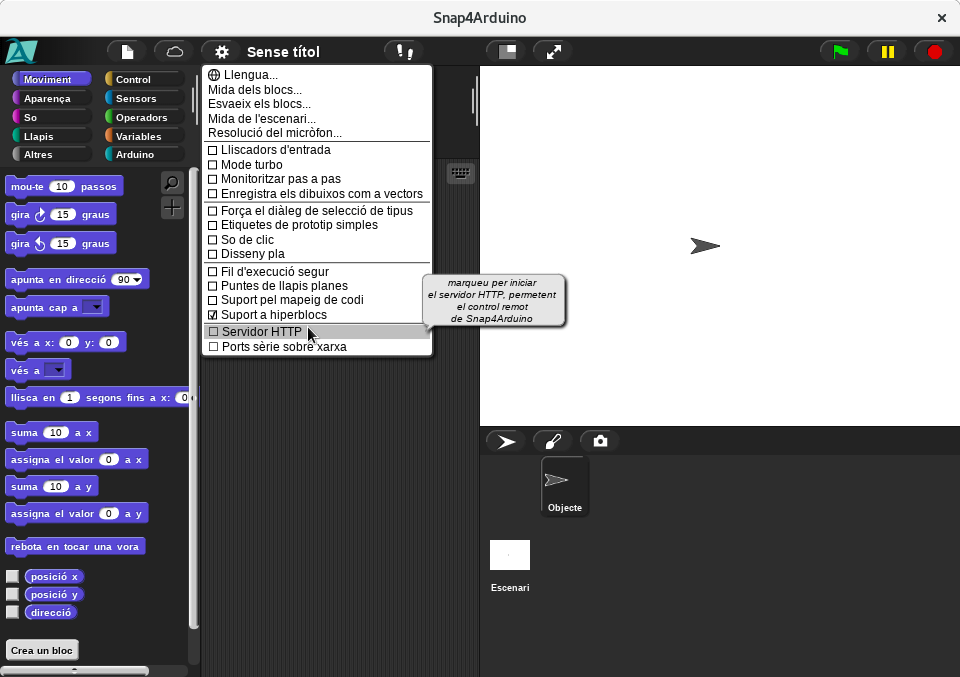Open direction dropdown in apunta en direcció block
This screenshot has width=960, height=677.
[137, 280]
